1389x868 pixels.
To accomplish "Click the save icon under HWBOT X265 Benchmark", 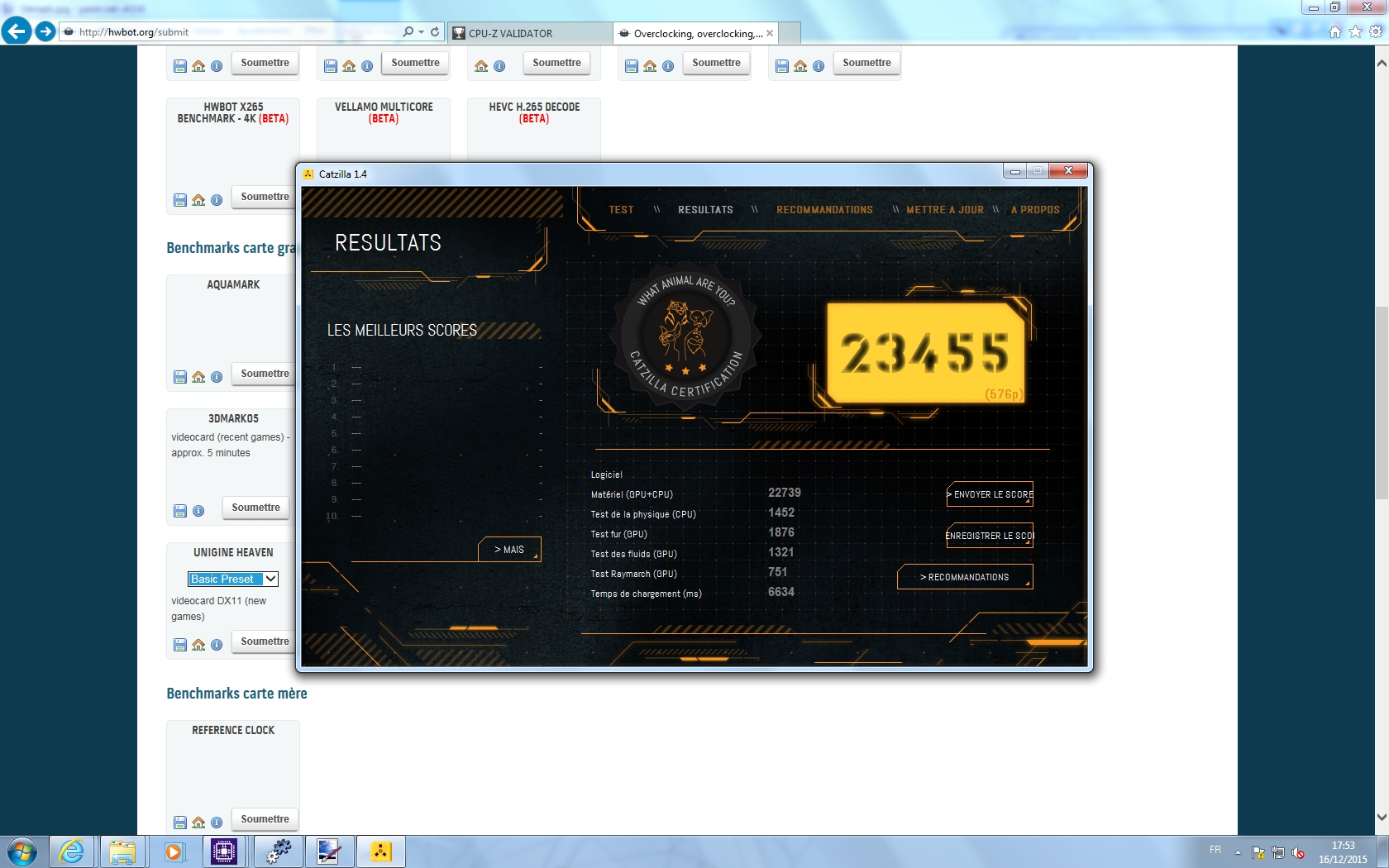I will [180, 200].
